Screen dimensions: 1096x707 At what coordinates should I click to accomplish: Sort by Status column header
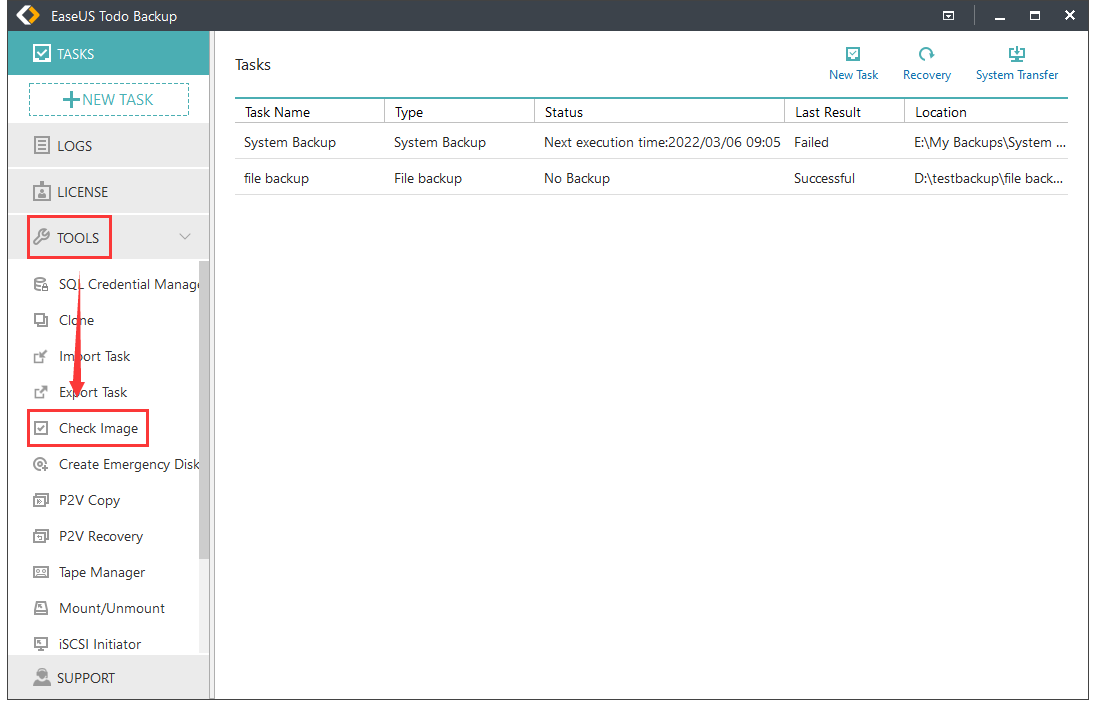coord(659,112)
